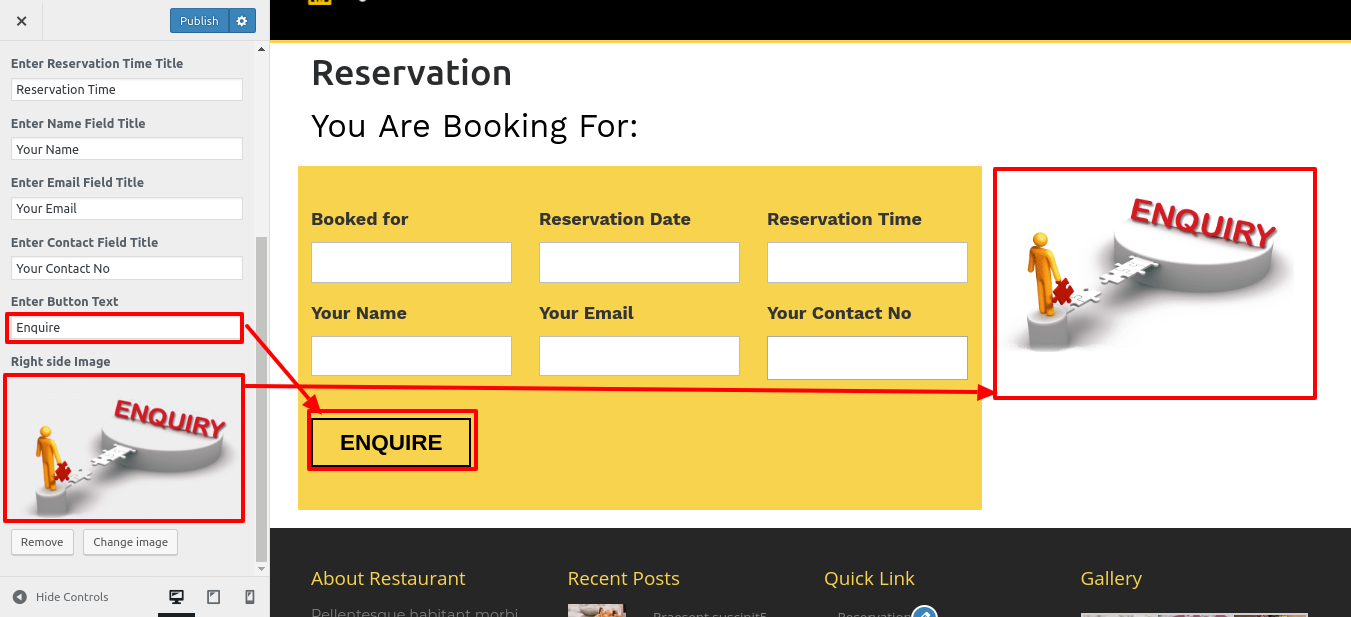This screenshot has width=1351, height=617.
Task: Close the customizer with the X icon
Action: [21, 21]
